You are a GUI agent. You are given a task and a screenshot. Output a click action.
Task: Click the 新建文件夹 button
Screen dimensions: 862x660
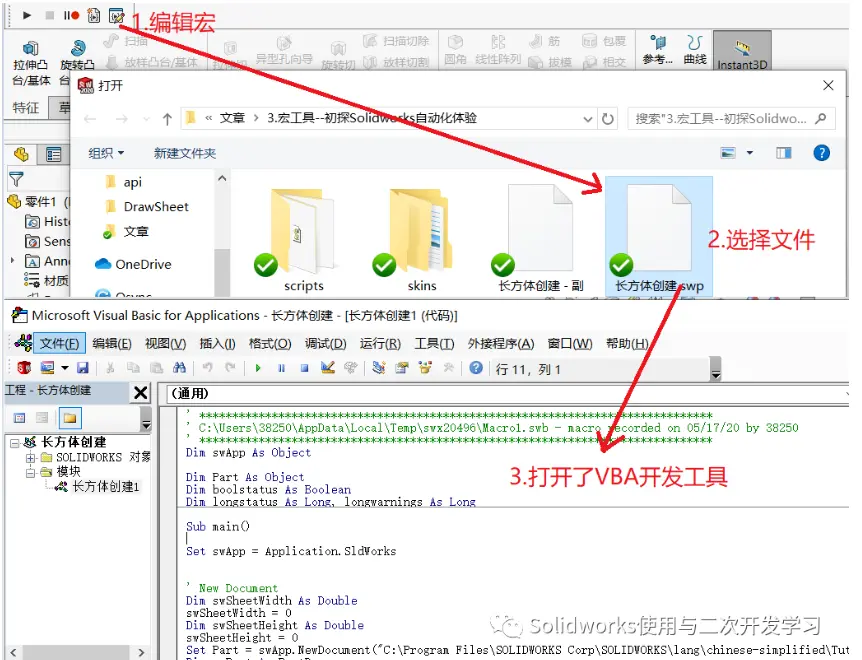[x=185, y=153]
